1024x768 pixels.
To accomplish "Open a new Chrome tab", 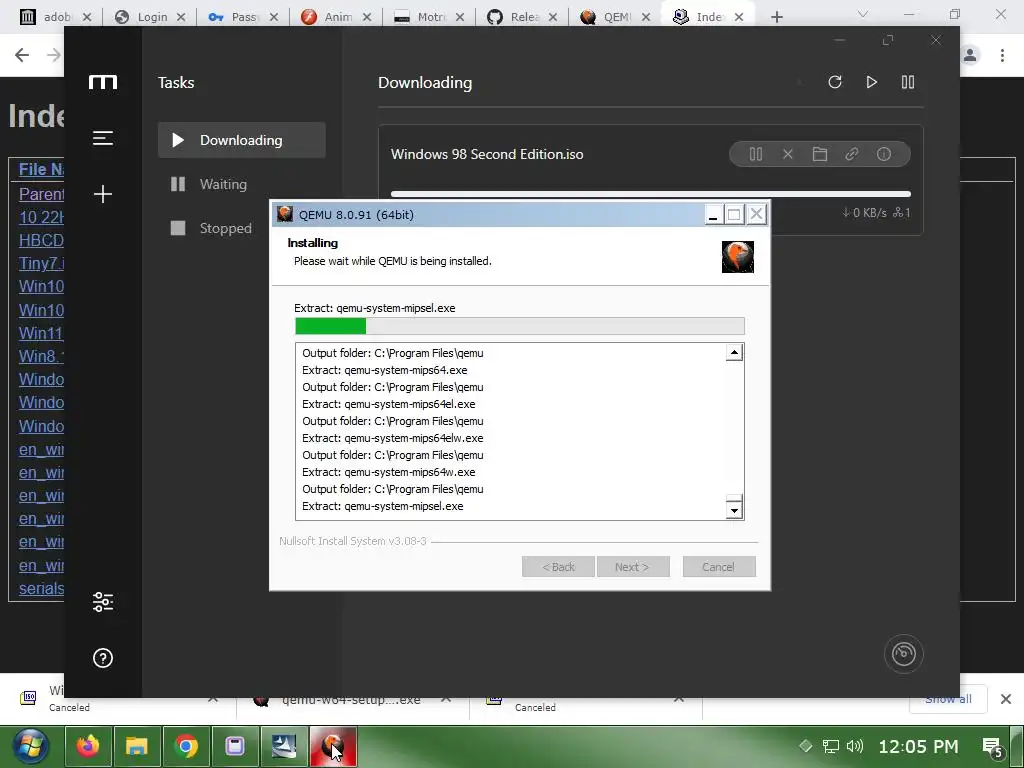I will pos(776,17).
